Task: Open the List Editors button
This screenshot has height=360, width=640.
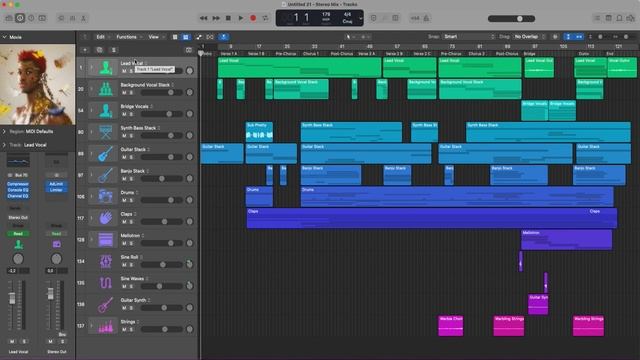Action: click(x=597, y=18)
